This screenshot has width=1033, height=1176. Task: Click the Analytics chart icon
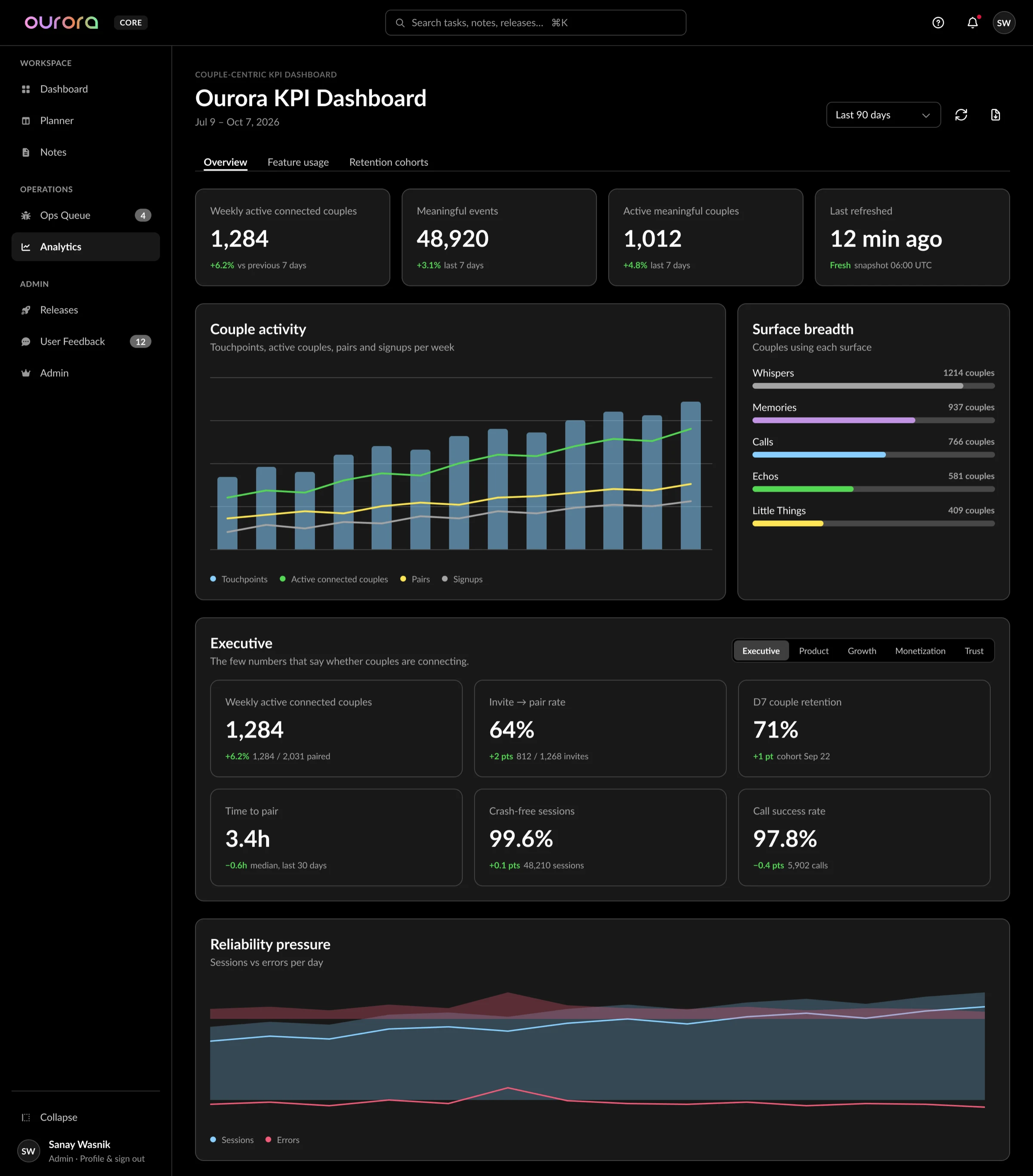point(26,247)
